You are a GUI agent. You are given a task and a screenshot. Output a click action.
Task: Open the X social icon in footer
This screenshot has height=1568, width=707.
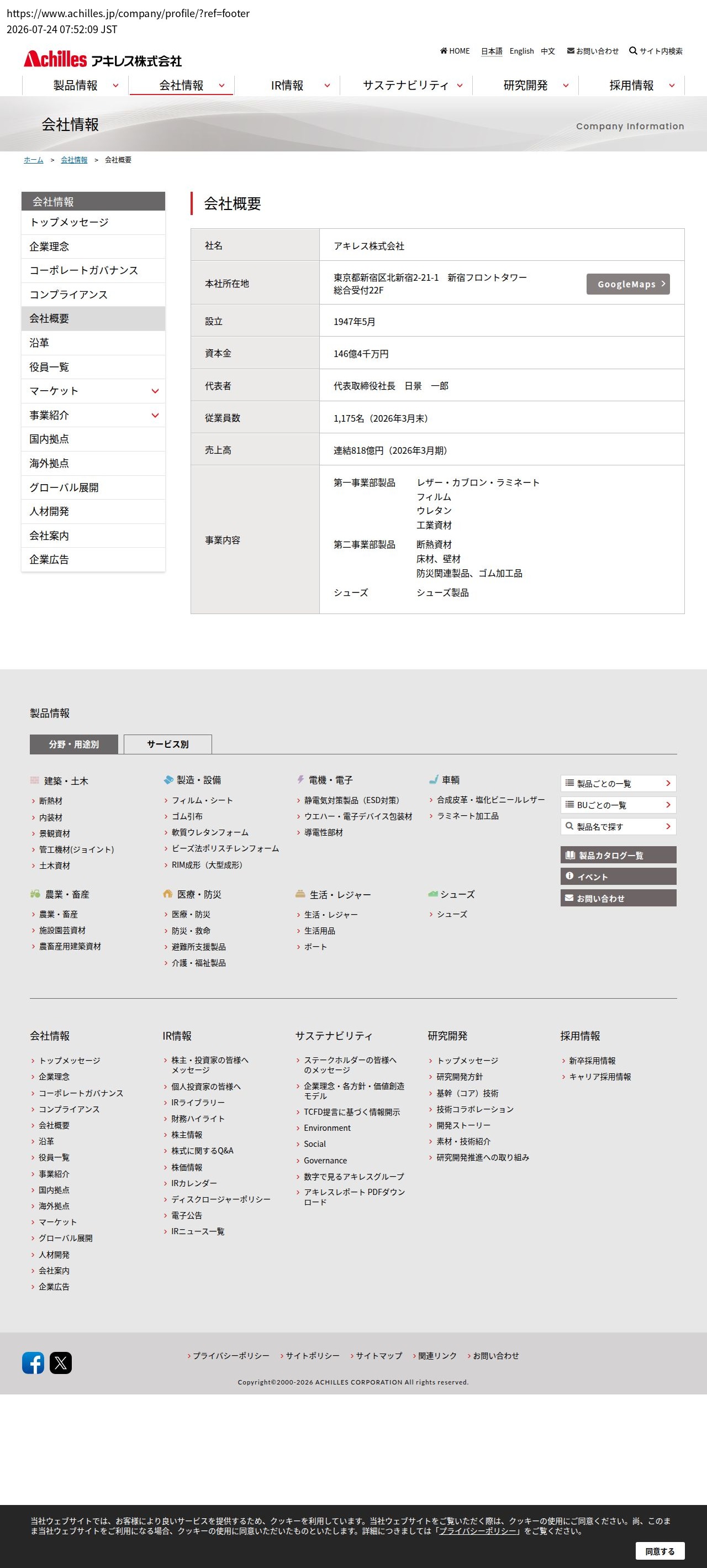pos(61,1363)
